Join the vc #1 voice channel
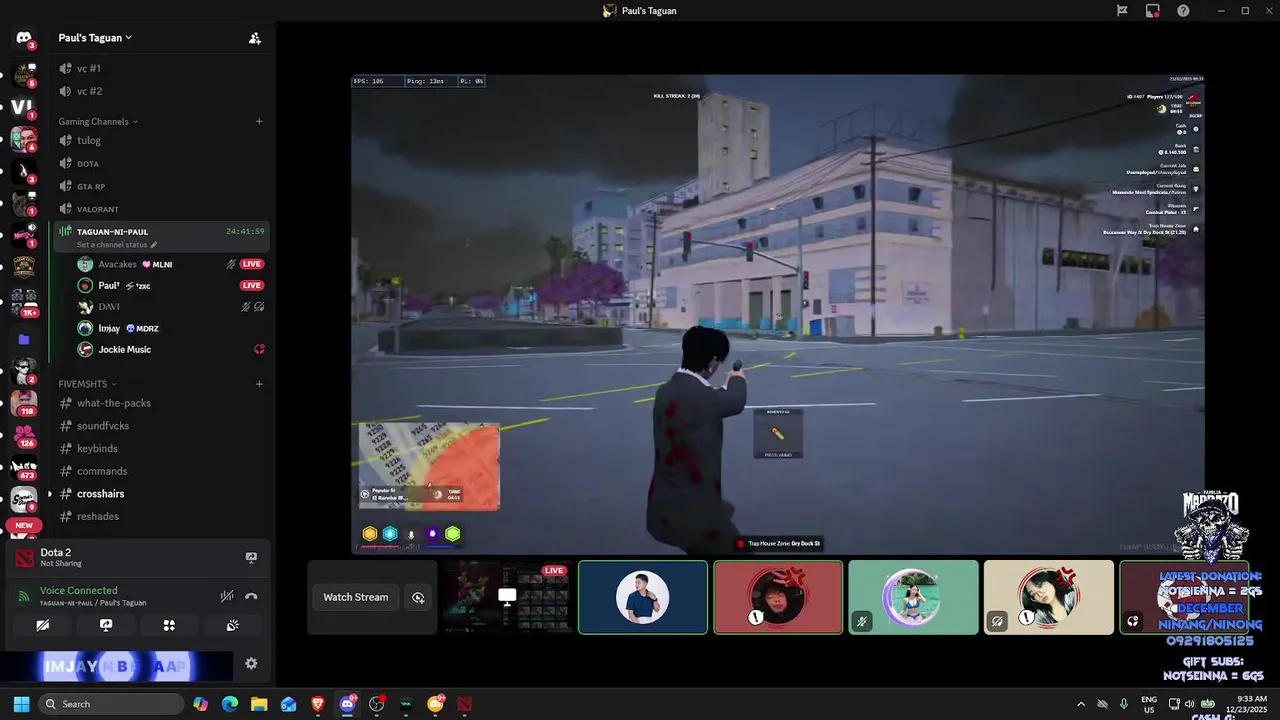Screen dimensions: 1280x720 (160, 68)
